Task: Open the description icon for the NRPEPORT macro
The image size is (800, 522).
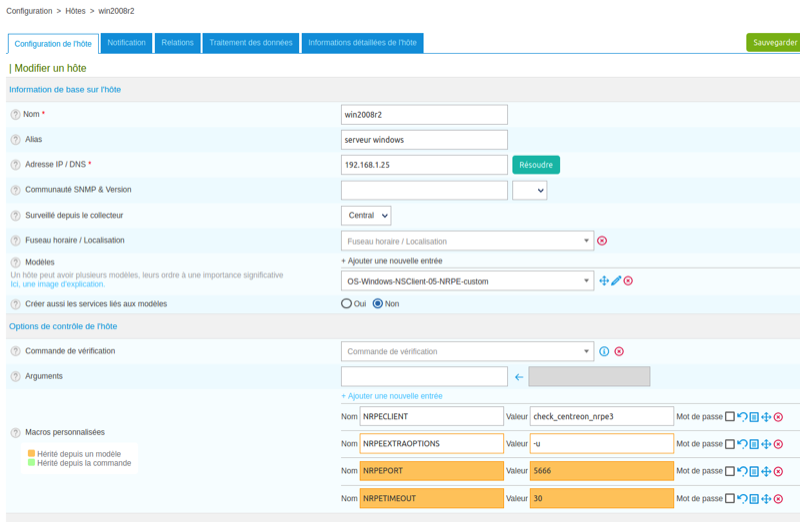Action: click(754, 471)
